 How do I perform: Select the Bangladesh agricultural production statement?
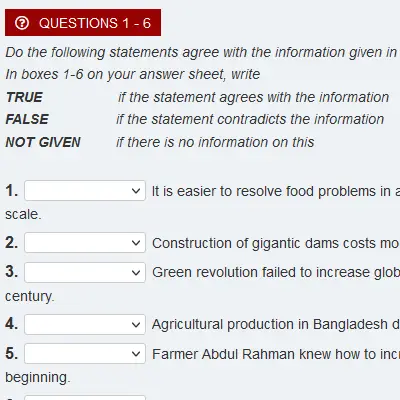tap(276, 324)
